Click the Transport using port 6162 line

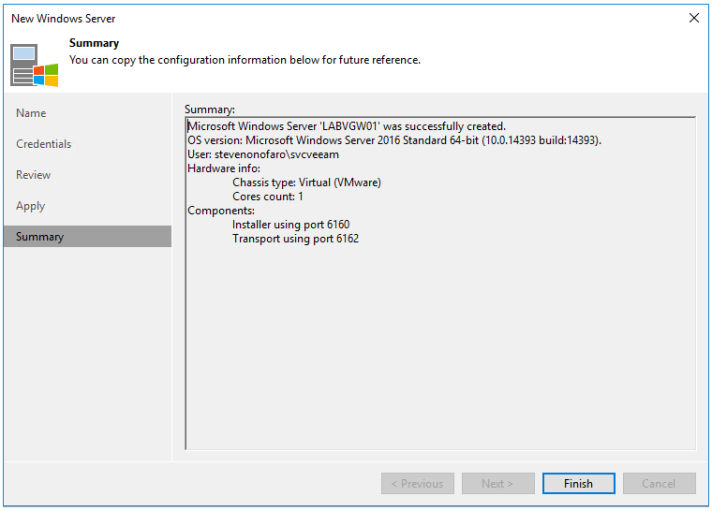pyautogui.click(x=295, y=239)
